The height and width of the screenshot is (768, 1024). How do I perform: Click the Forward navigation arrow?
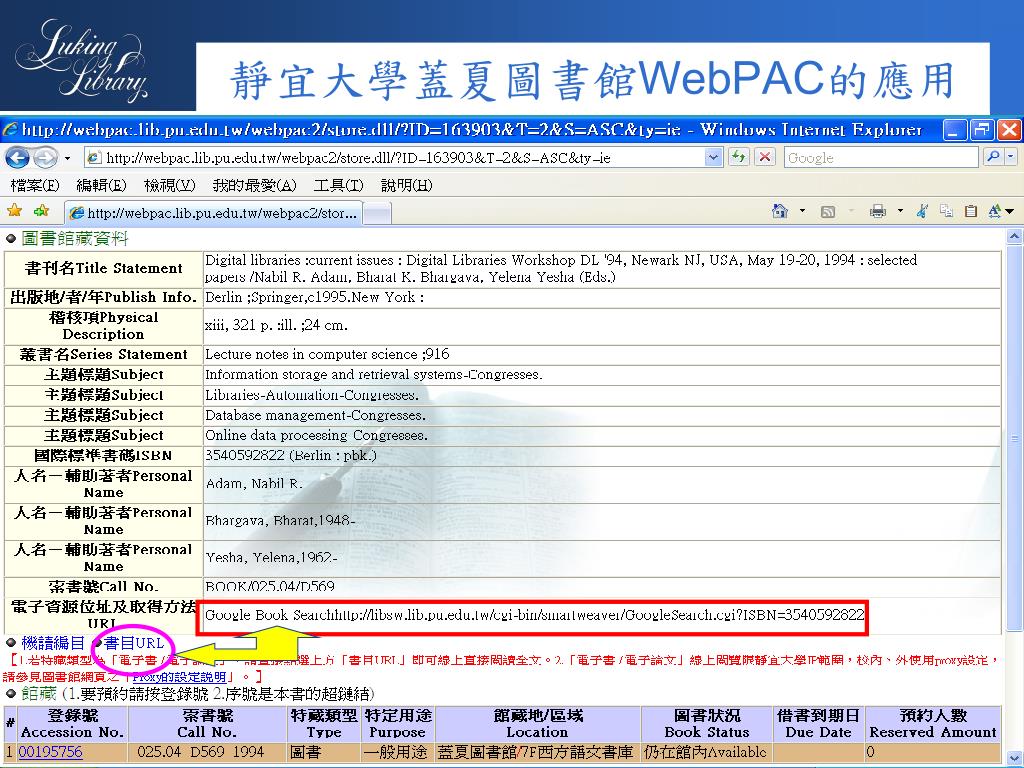[x=46, y=157]
